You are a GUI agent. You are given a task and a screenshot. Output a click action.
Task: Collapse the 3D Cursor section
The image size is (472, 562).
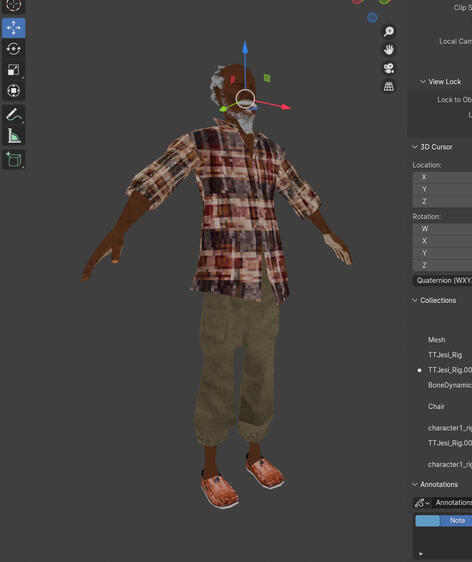tap(433, 147)
